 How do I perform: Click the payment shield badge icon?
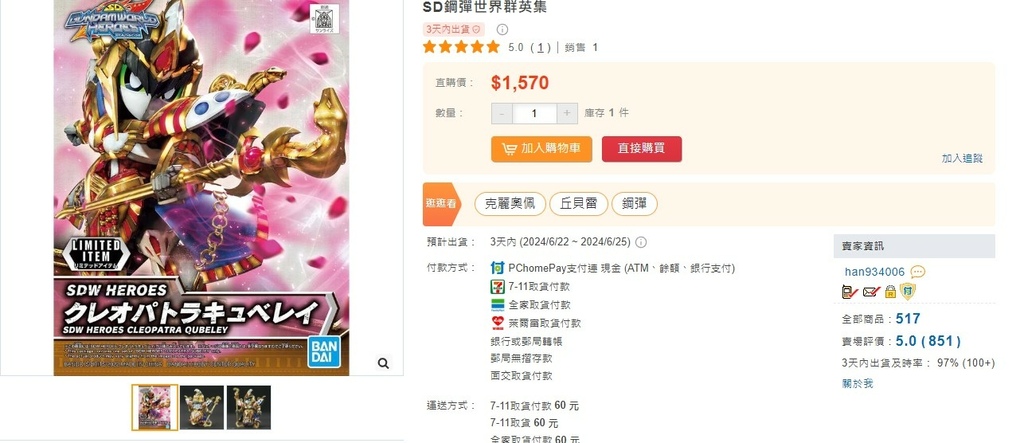pos(908,291)
